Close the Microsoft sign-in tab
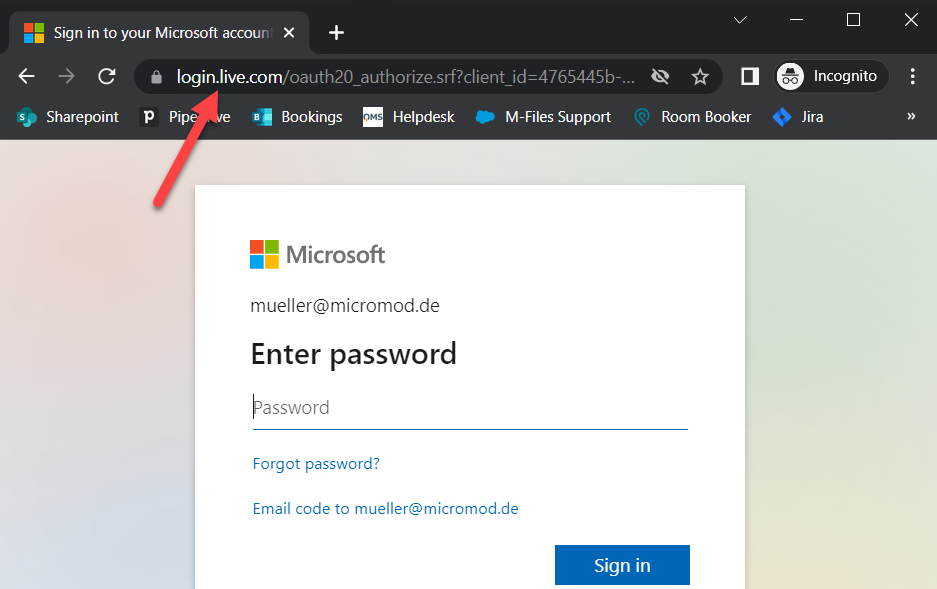Image resolution: width=937 pixels, height=589 pixels. tap(289, 33)
